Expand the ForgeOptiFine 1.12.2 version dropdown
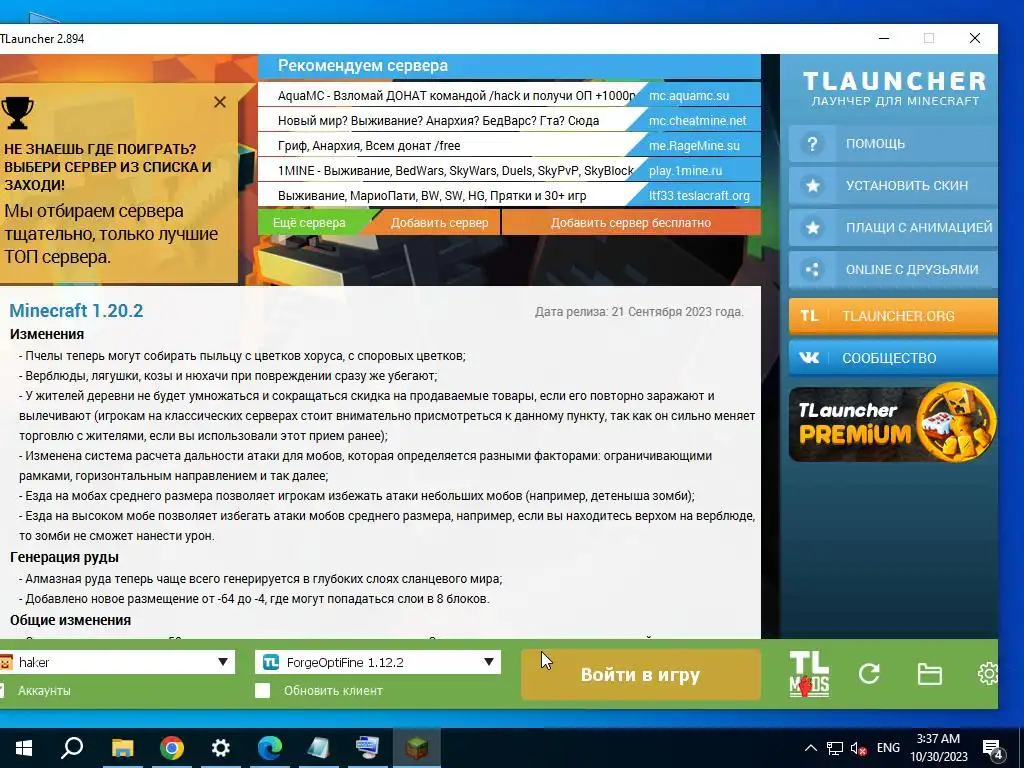The height and width of the screenshot is (768, 1024). pos(488,662)
